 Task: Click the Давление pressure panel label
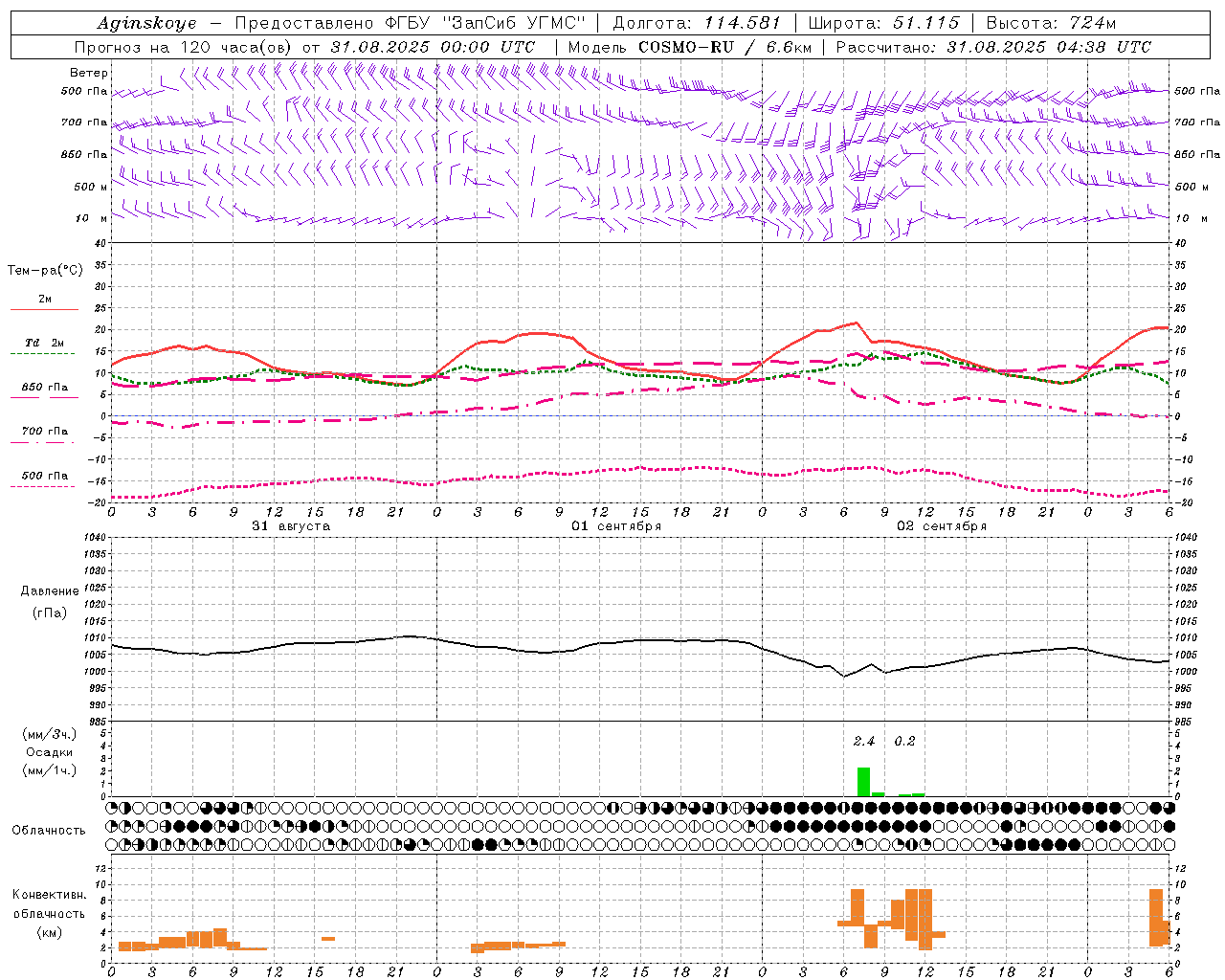coord(49,591)
